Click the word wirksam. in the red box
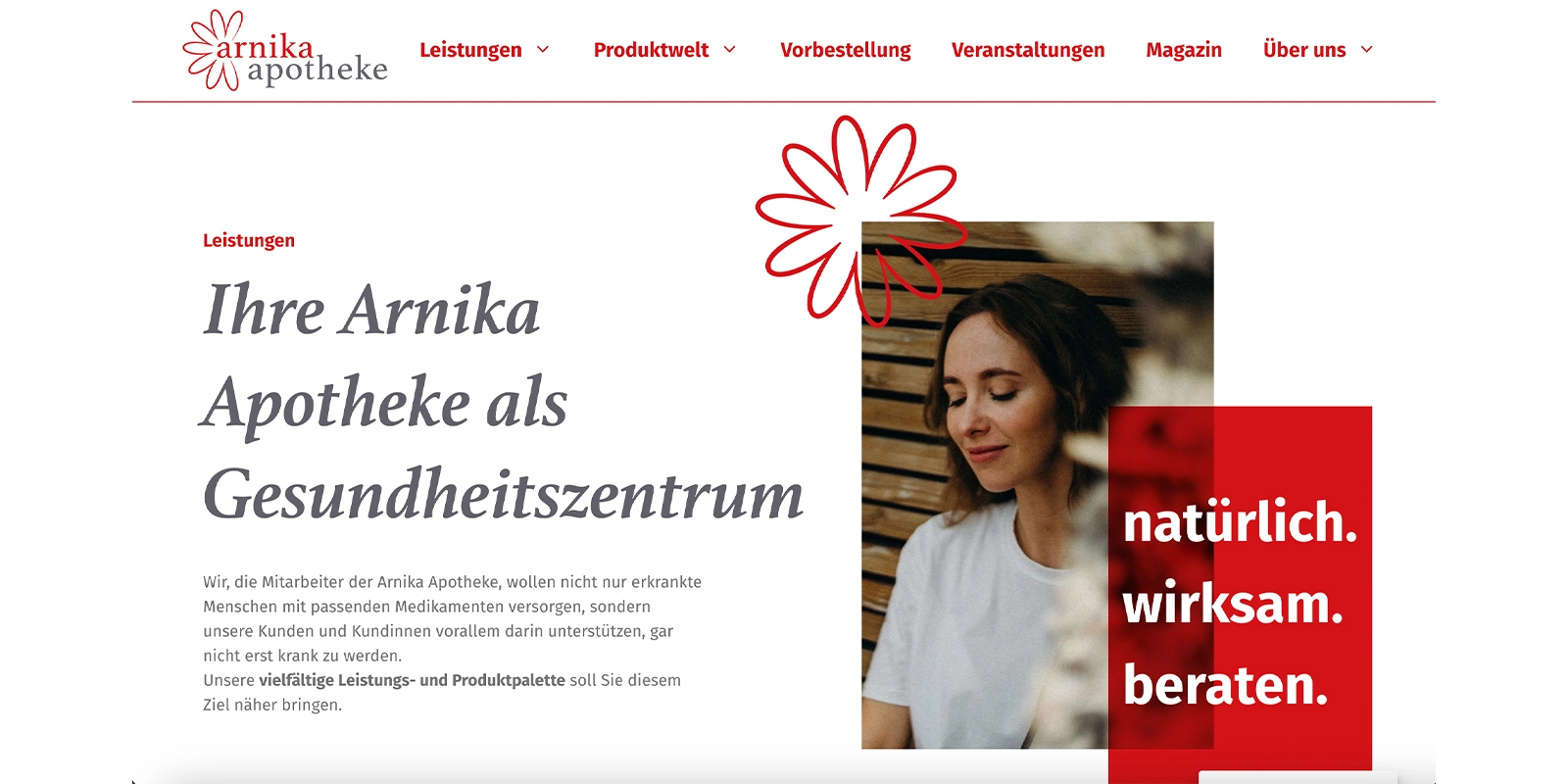The width and height of the screenshot is (1568, 784). coord(1233,603)
